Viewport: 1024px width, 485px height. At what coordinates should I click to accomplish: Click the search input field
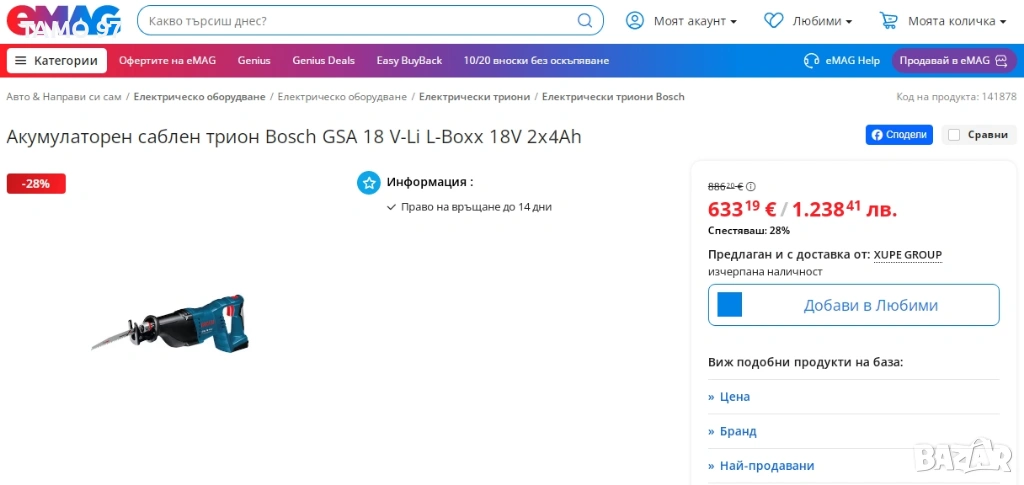coord(355,20)
